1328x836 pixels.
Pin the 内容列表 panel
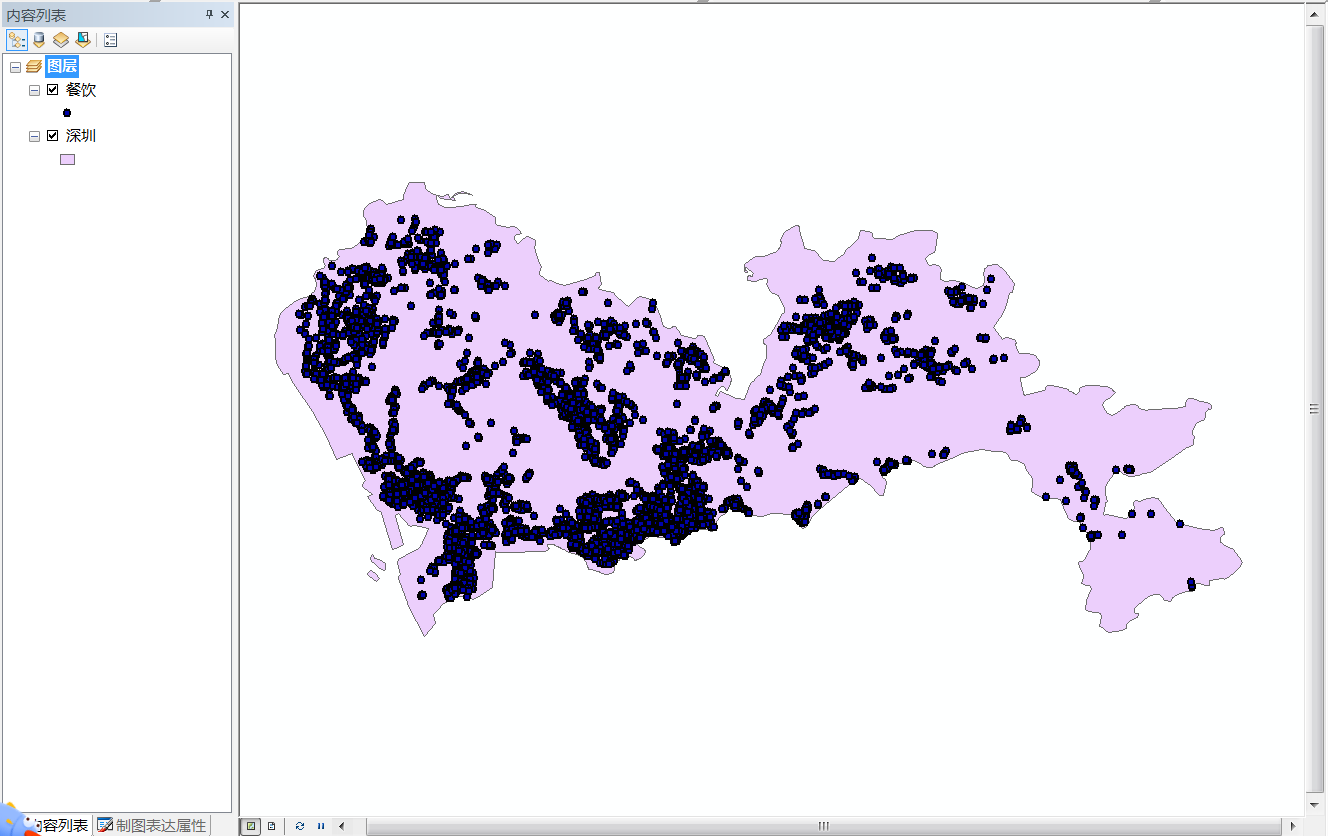pyautogui.click(x=209, y=14)
